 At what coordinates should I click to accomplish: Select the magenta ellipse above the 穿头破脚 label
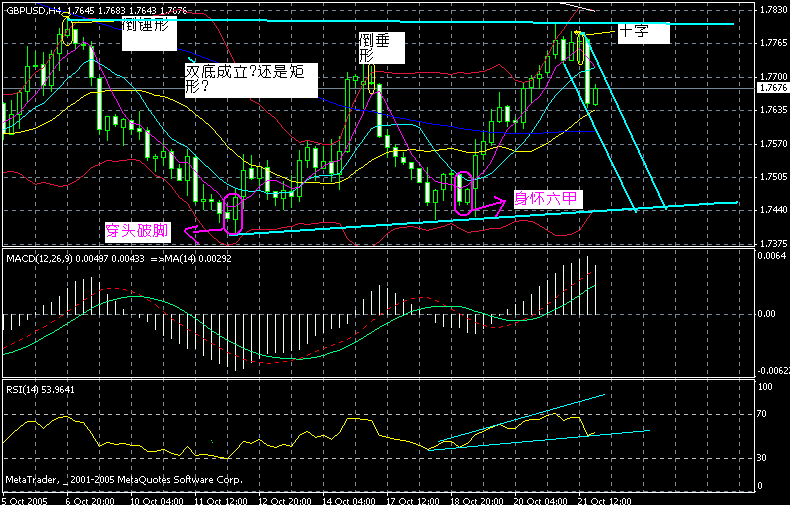click(x=233, y=213)
